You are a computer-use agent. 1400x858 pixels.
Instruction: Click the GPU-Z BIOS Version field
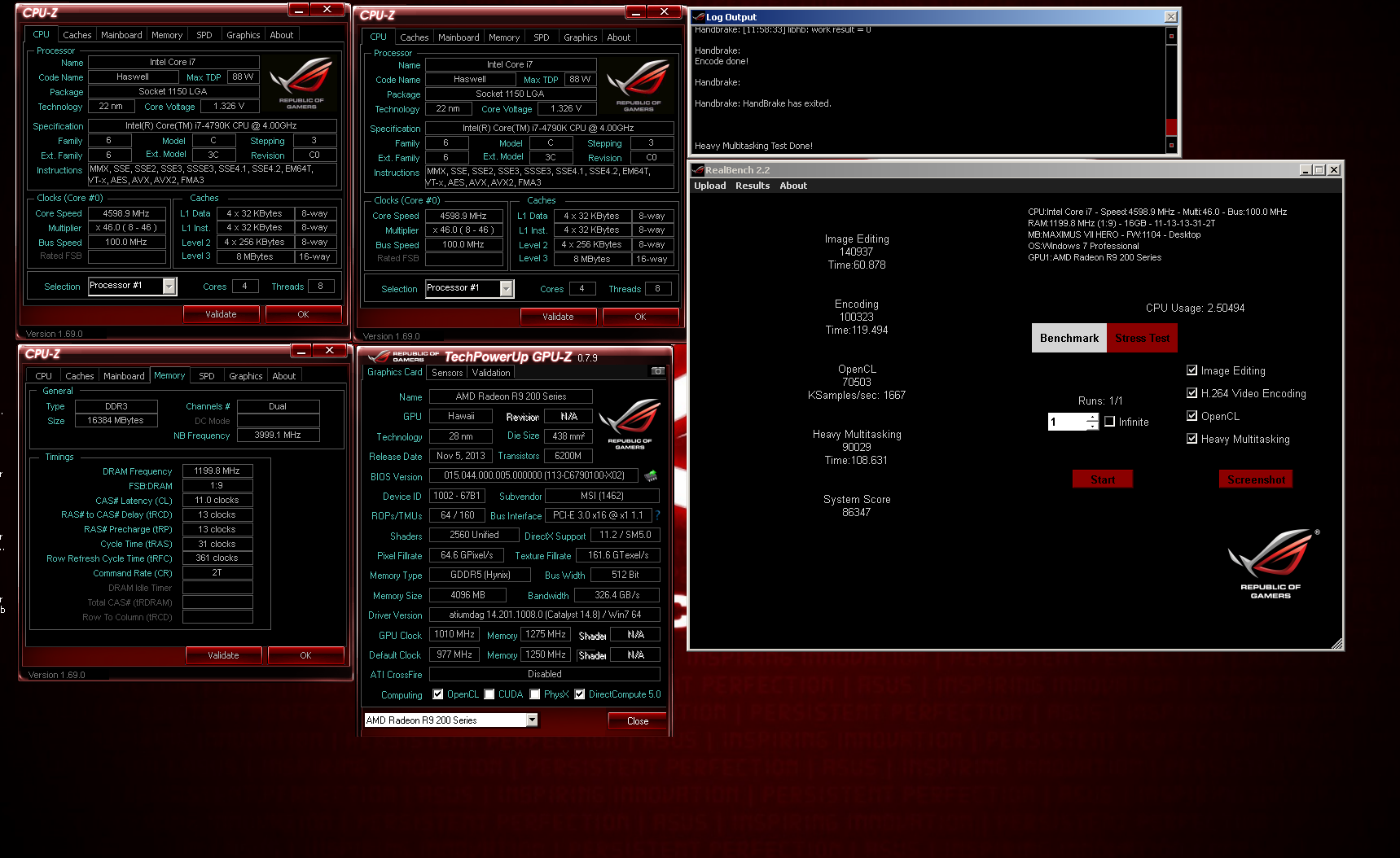(x=533, y=475)
